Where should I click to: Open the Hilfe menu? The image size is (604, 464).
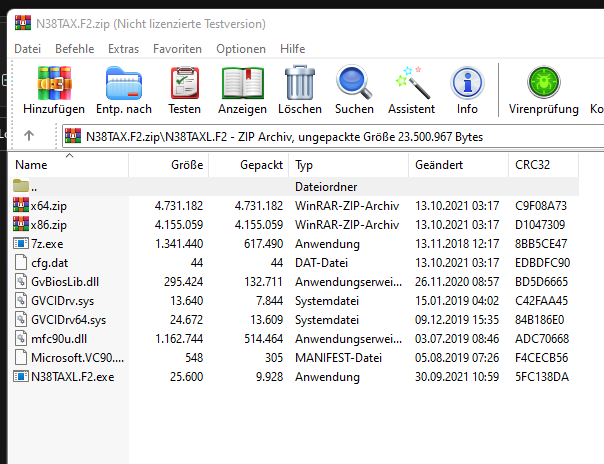[292, 49]
